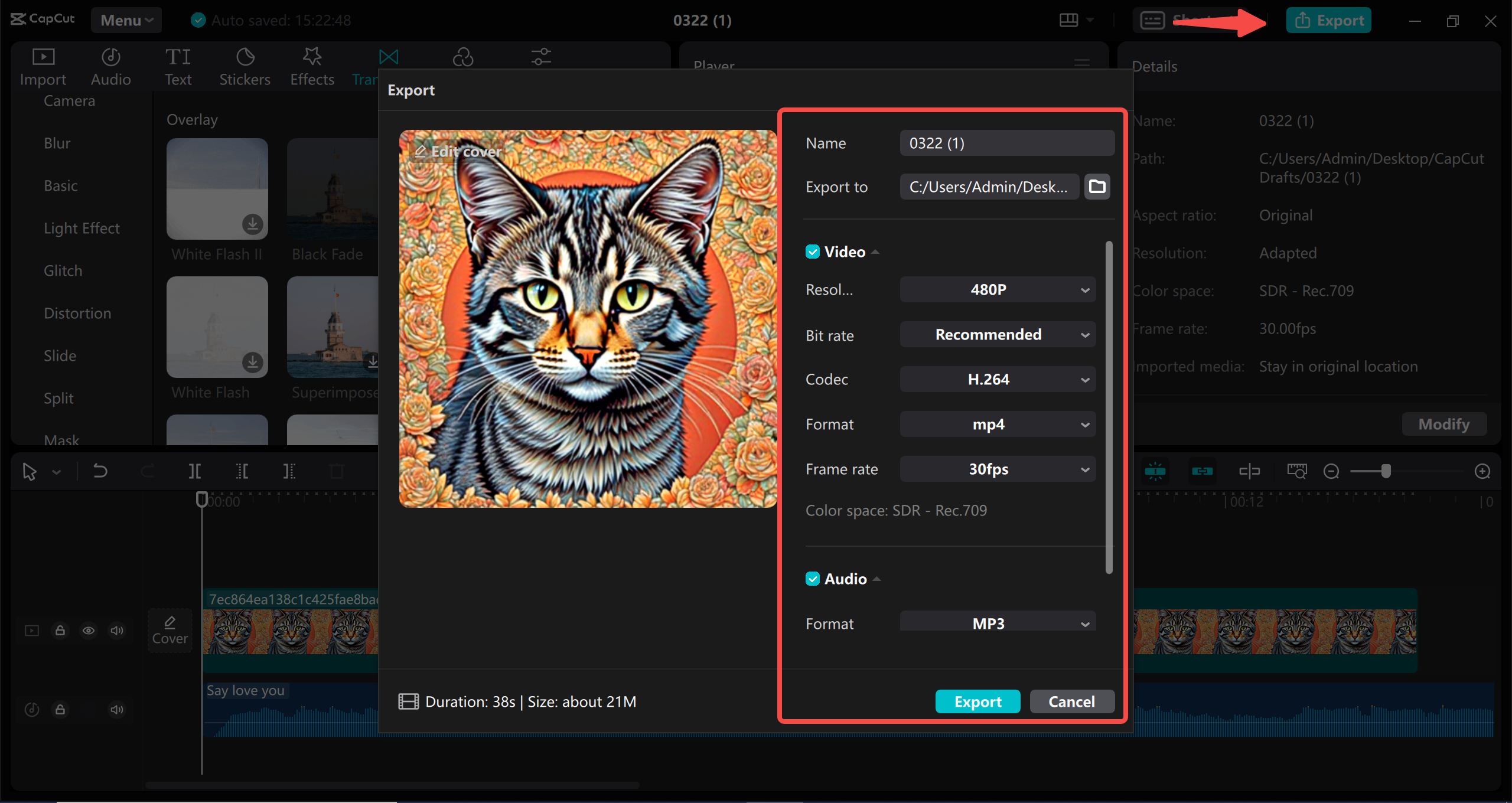Click the Export button in the dialog
Viewport: 1512px width, 803px height.
[977, 701]
